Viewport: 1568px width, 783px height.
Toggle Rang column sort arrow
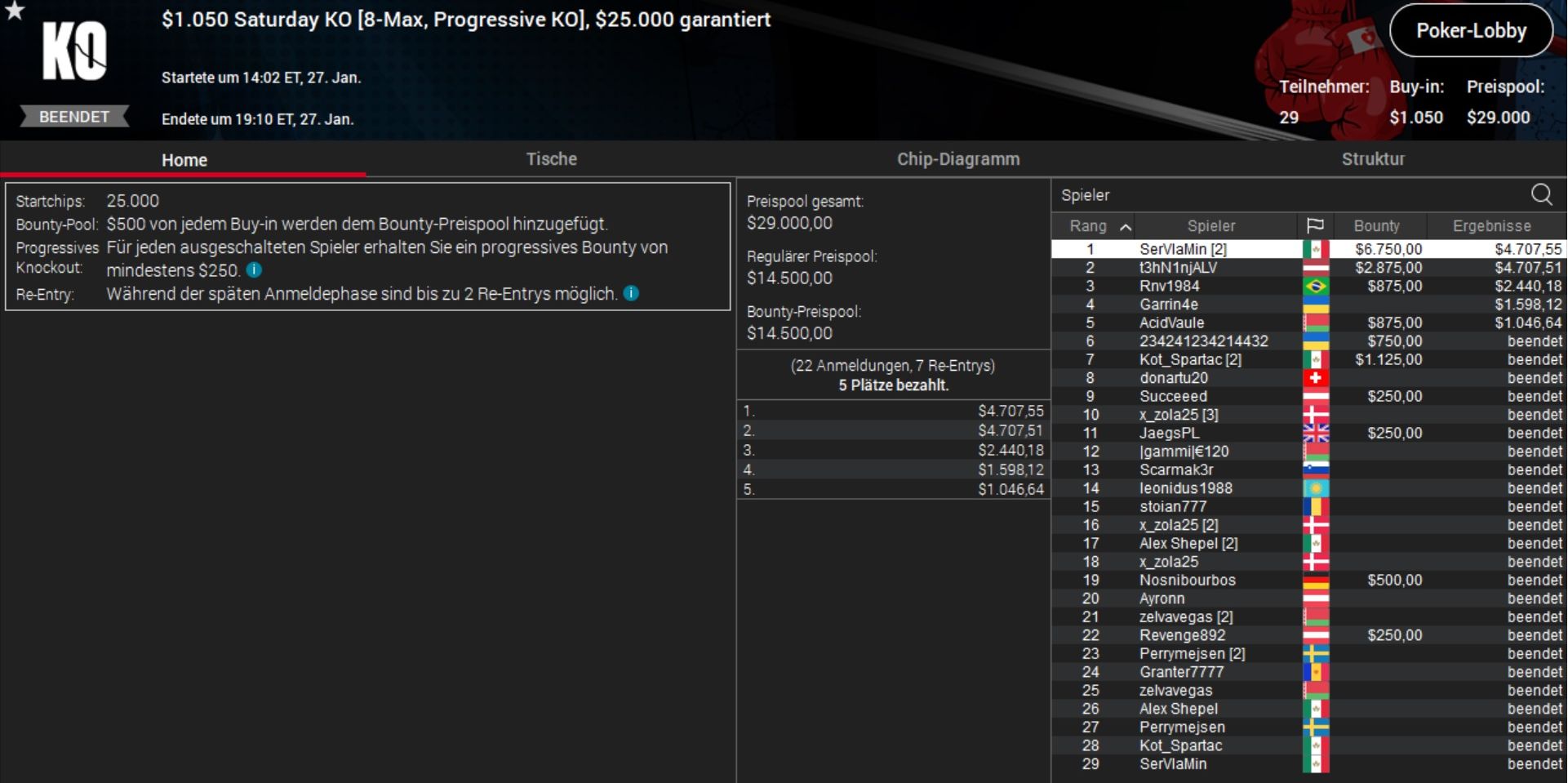(1126, 227)
